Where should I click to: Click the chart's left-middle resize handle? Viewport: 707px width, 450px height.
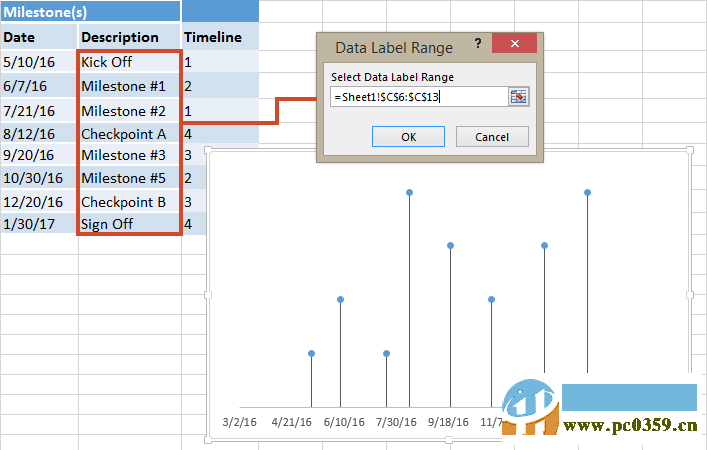click(x=208, y=295)
